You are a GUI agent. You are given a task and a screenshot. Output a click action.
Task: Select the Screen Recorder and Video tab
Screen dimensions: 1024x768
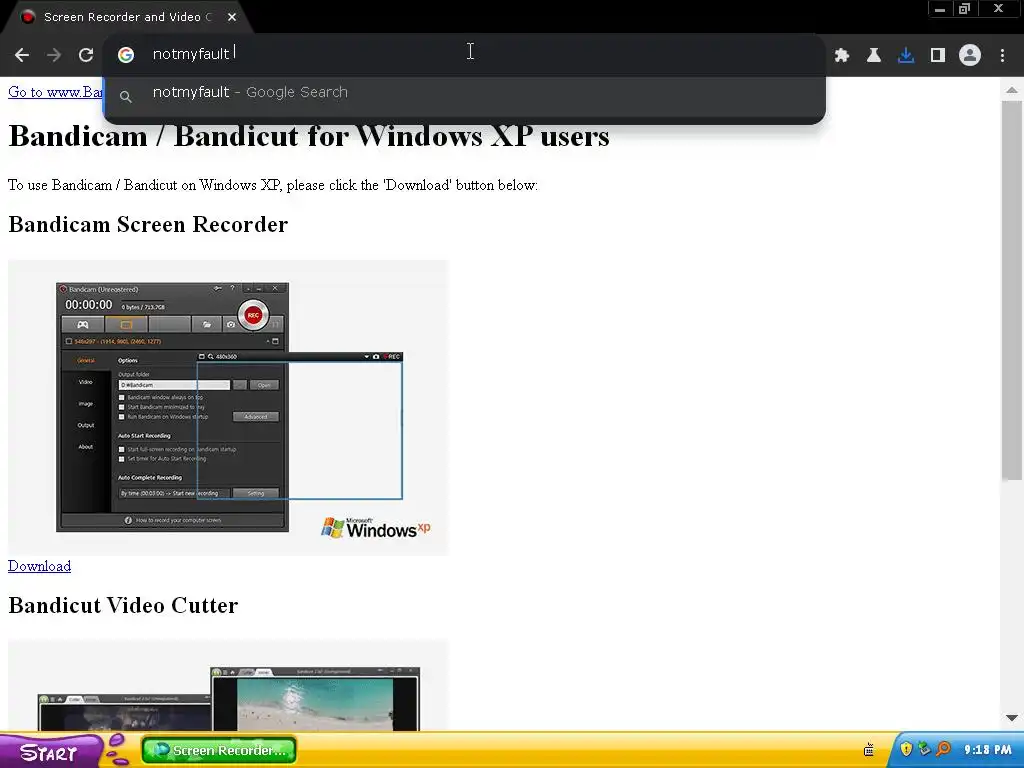(127, 17)
